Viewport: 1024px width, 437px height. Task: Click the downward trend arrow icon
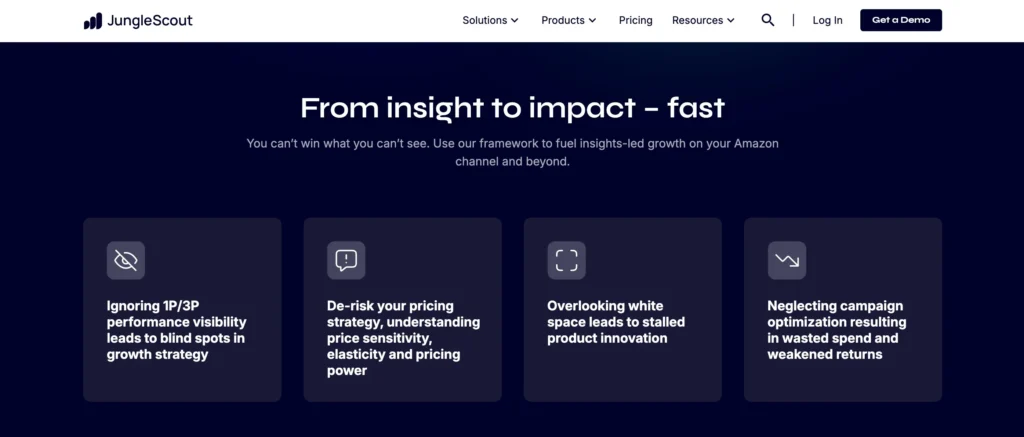(x=787, y=260)
